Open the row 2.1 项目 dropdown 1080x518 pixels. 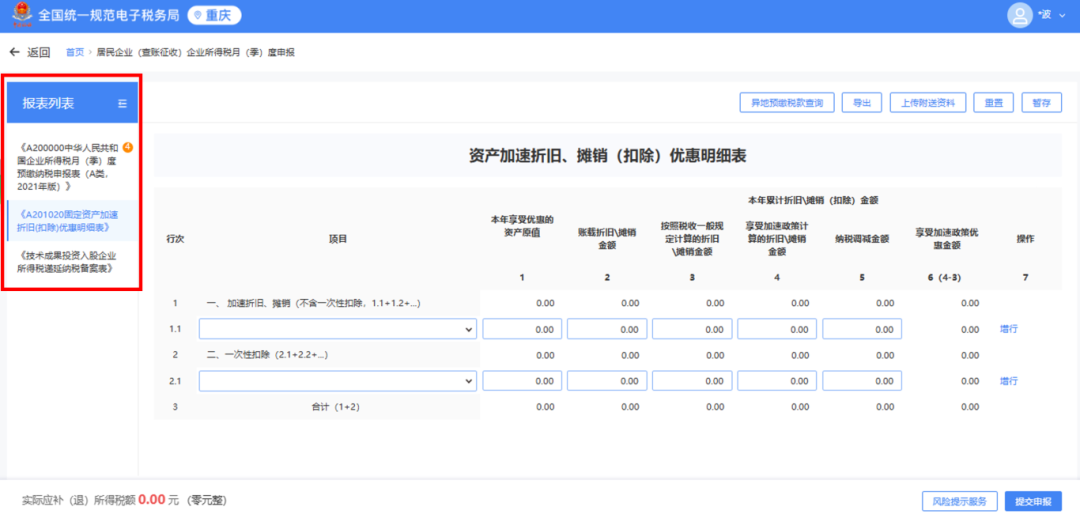[x=338, y=381]
